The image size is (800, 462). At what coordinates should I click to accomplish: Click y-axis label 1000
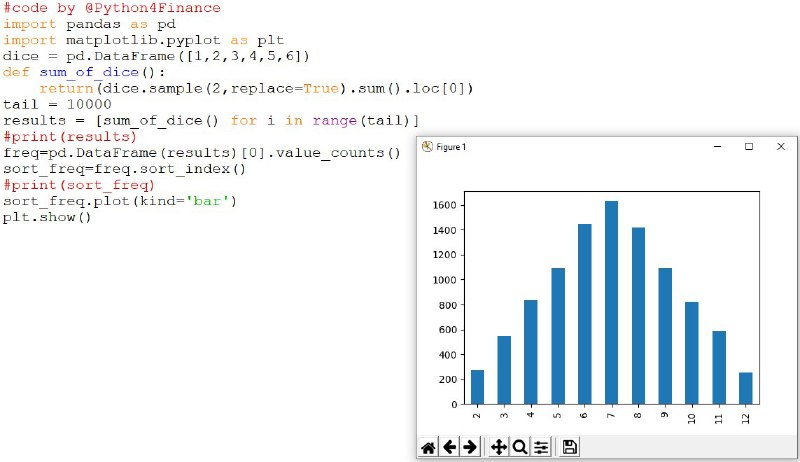(444, 279)
